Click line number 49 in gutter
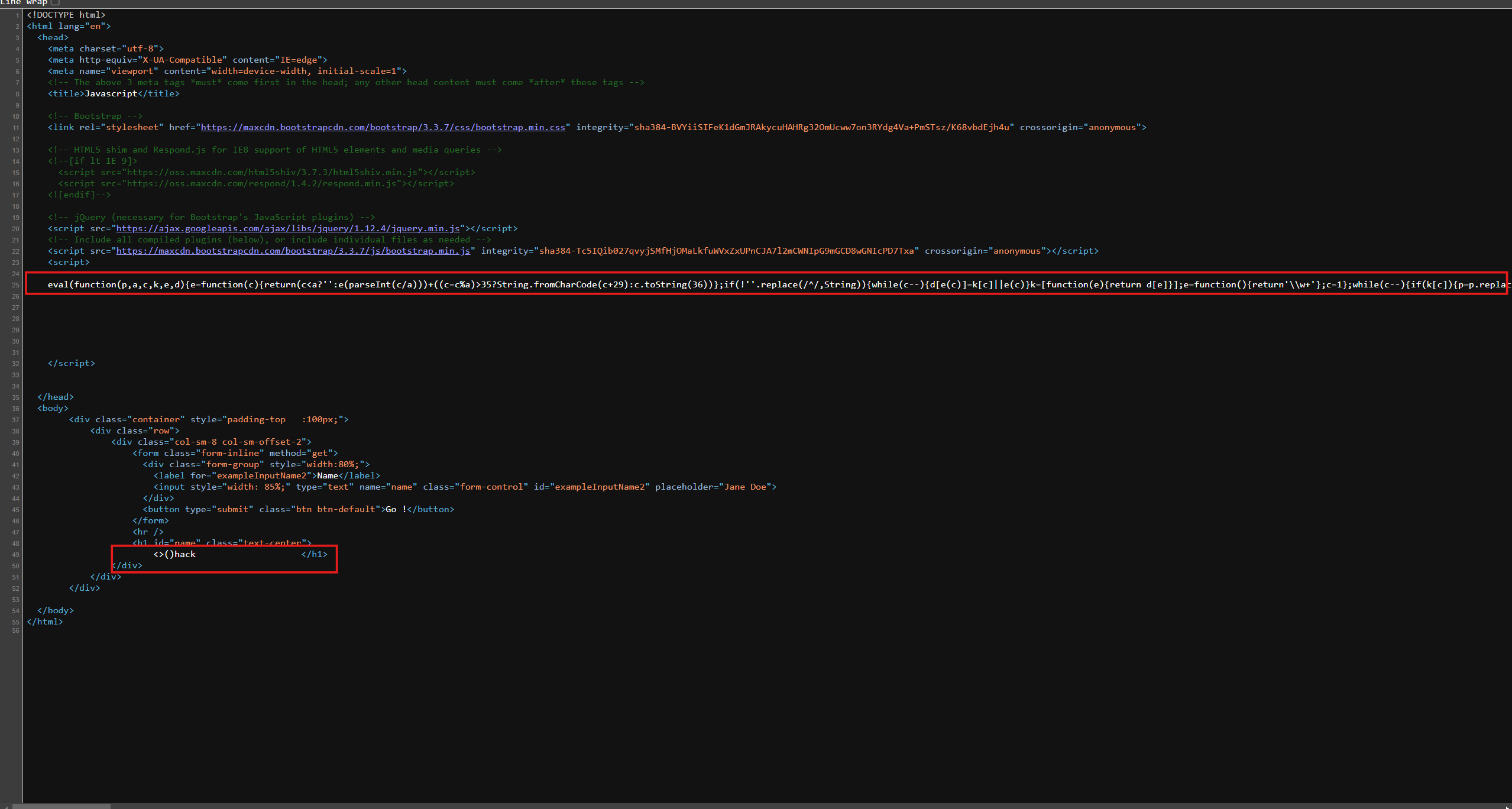The height and width of the screenshot is (809, 1512). point(15,555)
